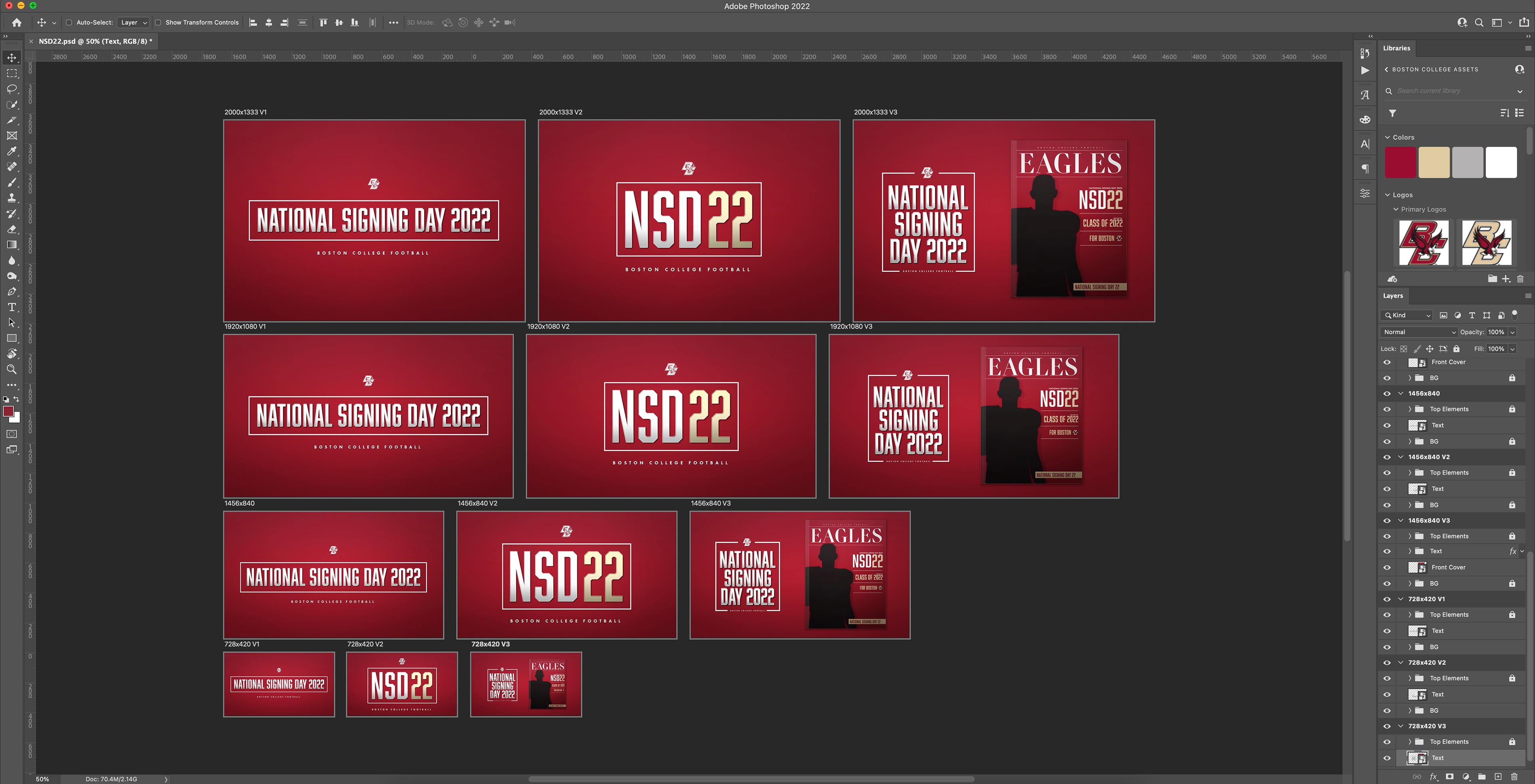Select the Rectangle shape tool
This screenshot has width=1535, height=784.
11,338
